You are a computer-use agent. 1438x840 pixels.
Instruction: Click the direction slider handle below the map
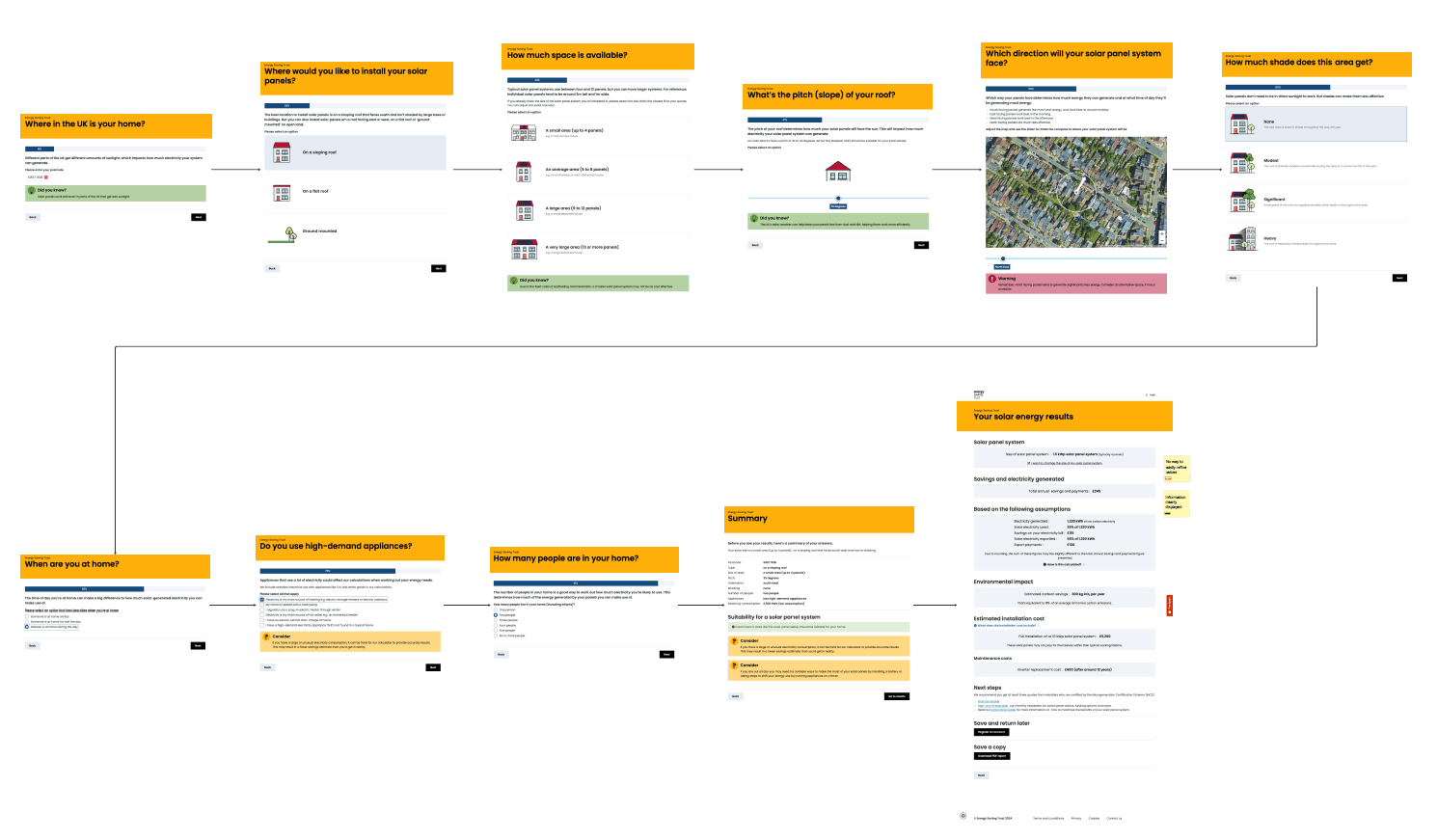click(1003, 258)
